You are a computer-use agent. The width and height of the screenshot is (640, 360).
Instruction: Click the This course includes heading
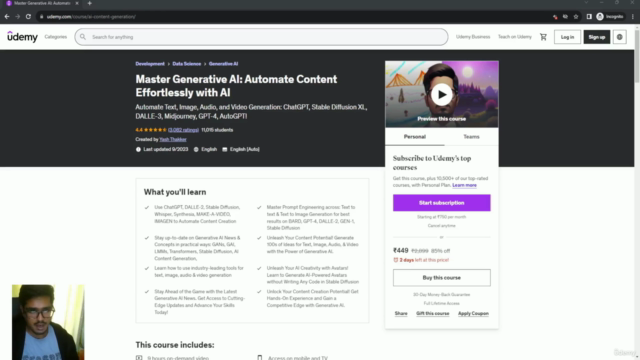point(175,345)
